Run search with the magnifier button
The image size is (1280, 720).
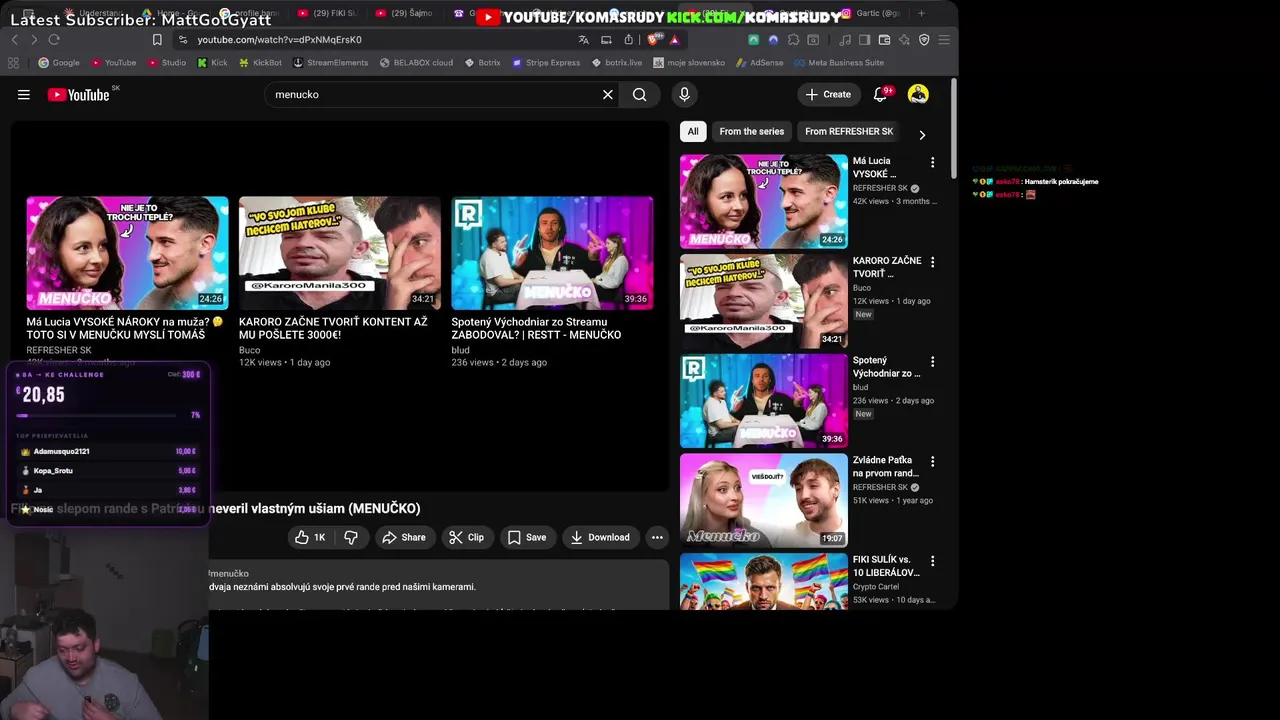[x=640, y=95]
